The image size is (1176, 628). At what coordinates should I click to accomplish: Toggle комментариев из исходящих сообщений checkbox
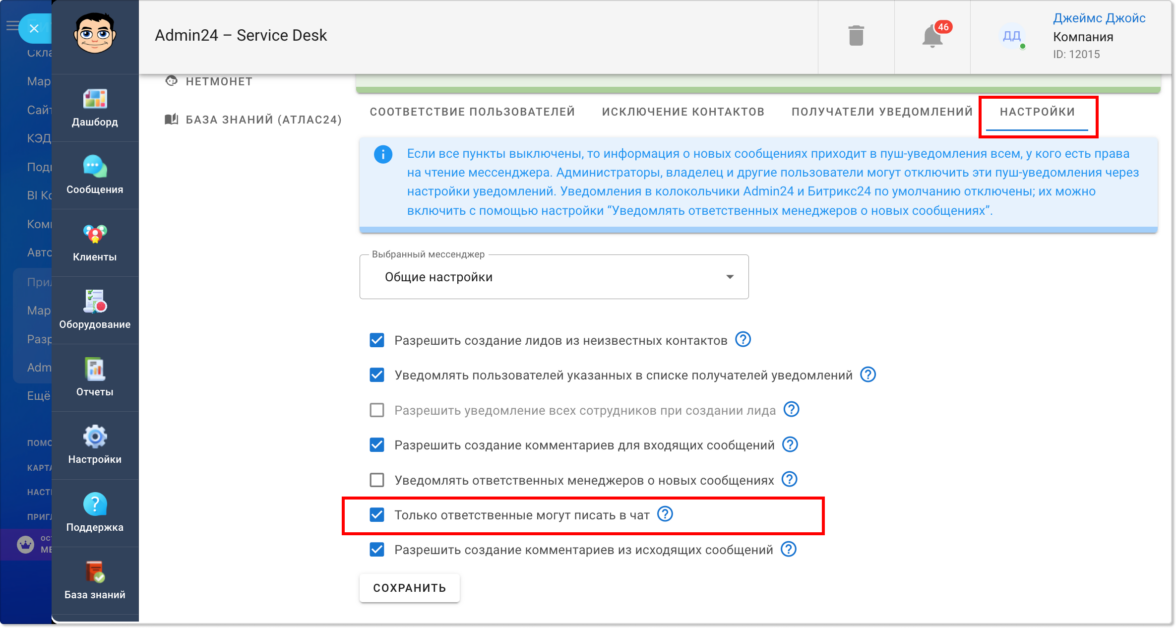tap(376, 550)
